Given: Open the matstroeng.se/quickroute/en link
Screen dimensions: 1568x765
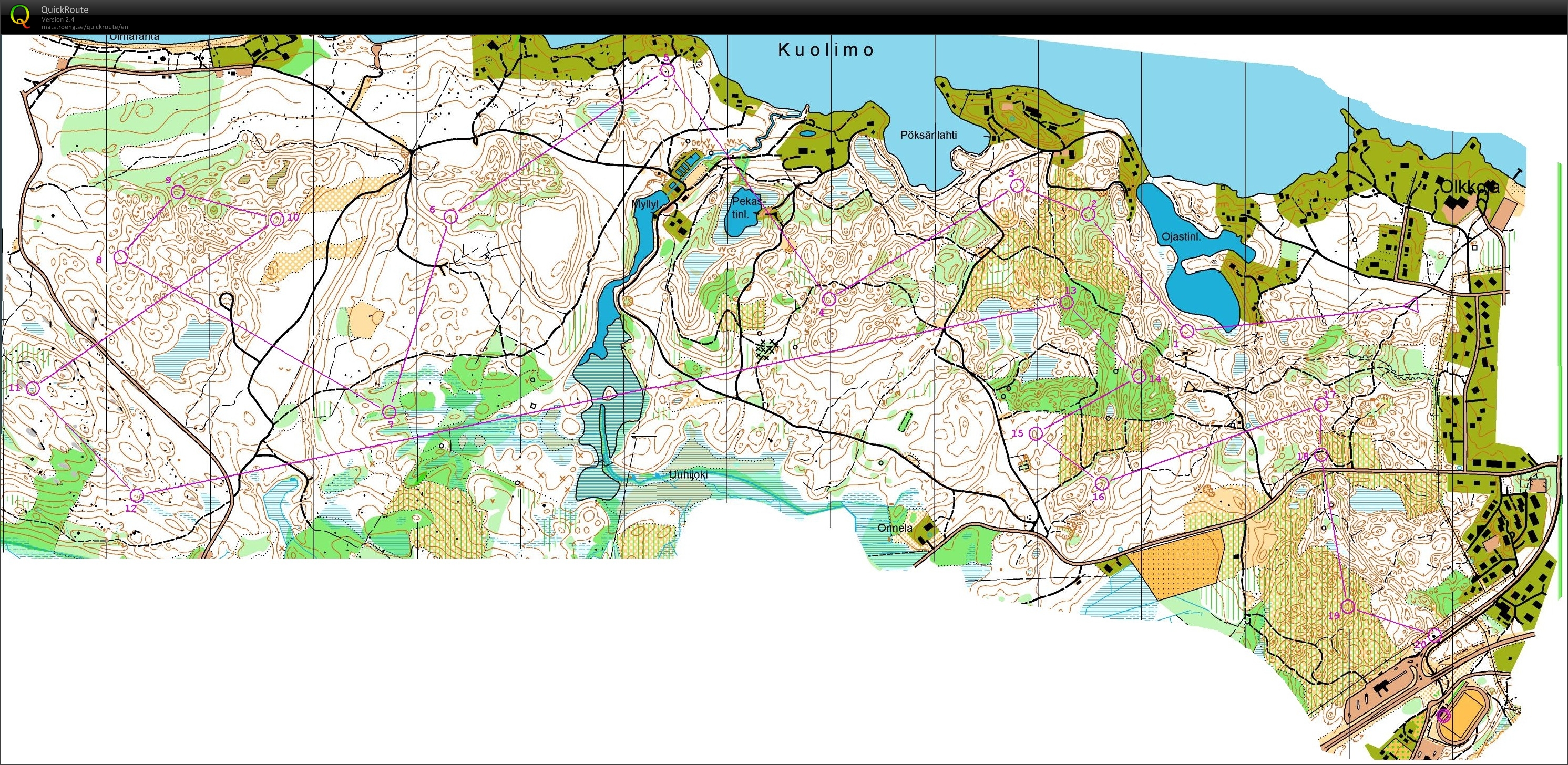Looking at the screenshot, I should click(85, 27).
